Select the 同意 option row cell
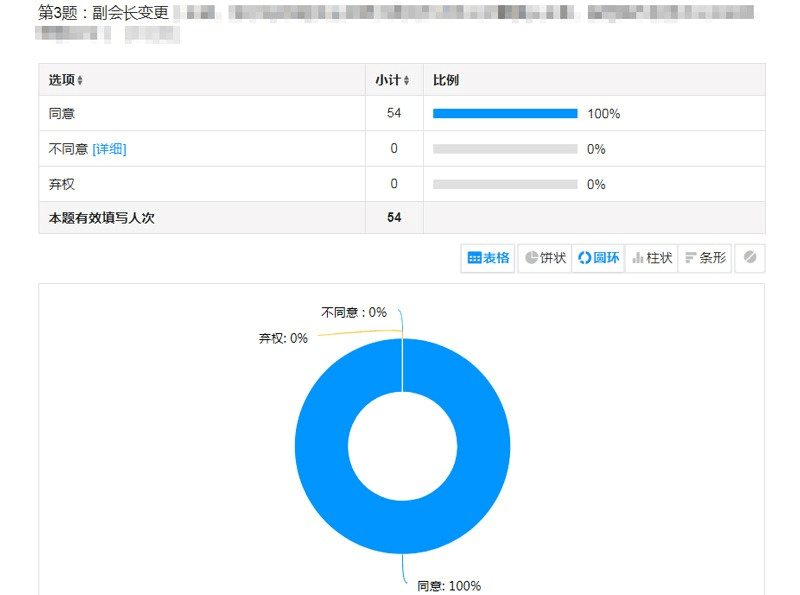Screen dimensions: 800x595 pyautogui.click(x=62, y=114)
